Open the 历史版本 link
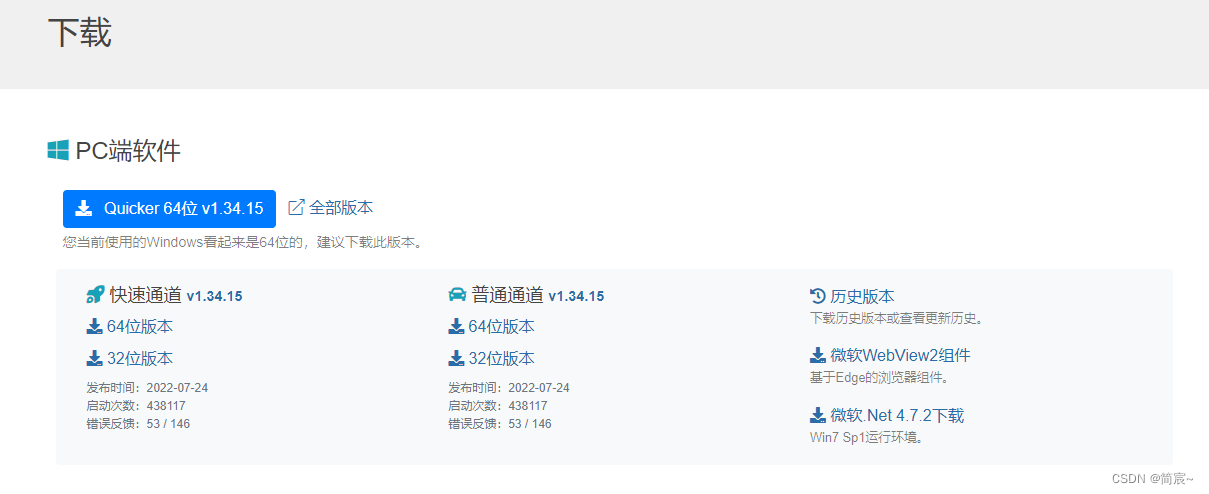 [x=862, y=296]
